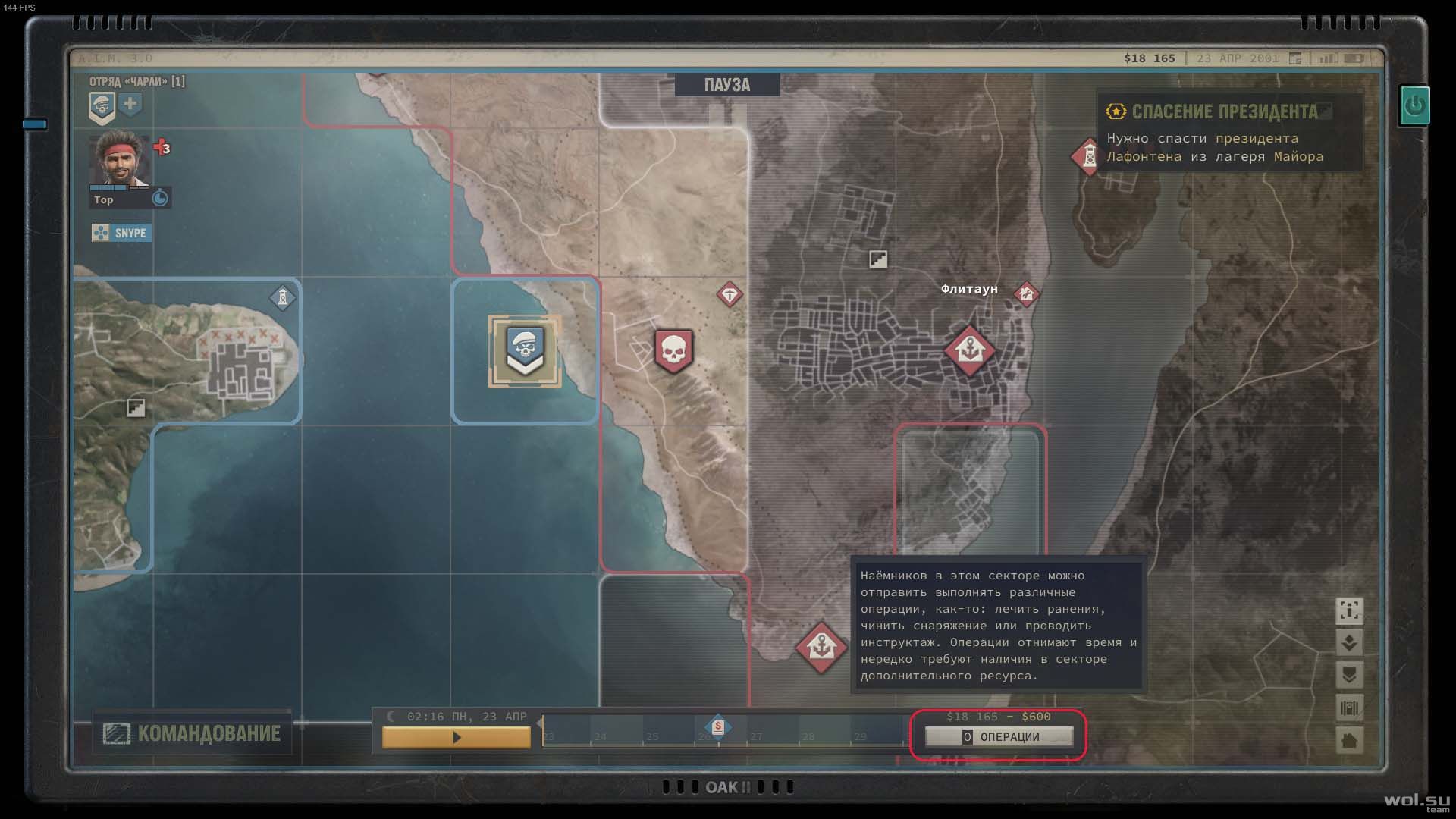Select the Charlie squad skull badge icon
1456x819 pixels.
point(102,108)
